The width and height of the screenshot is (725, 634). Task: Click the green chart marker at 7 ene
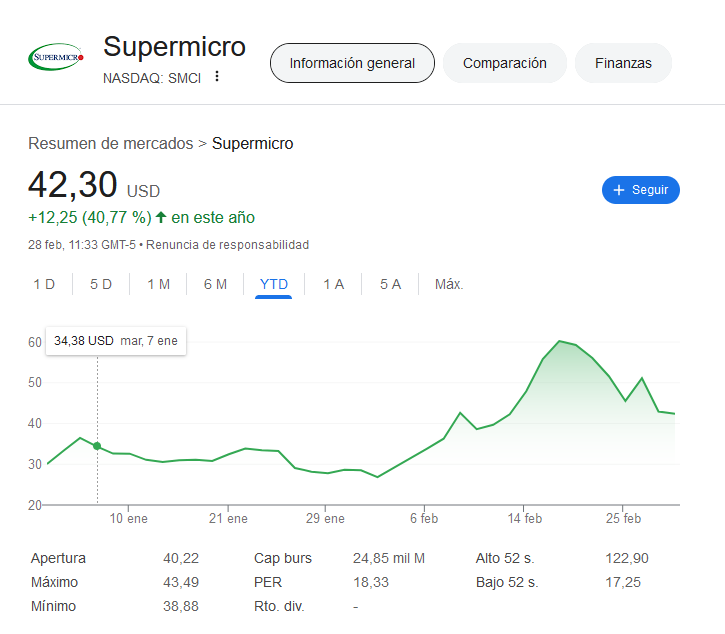(97, 446)
